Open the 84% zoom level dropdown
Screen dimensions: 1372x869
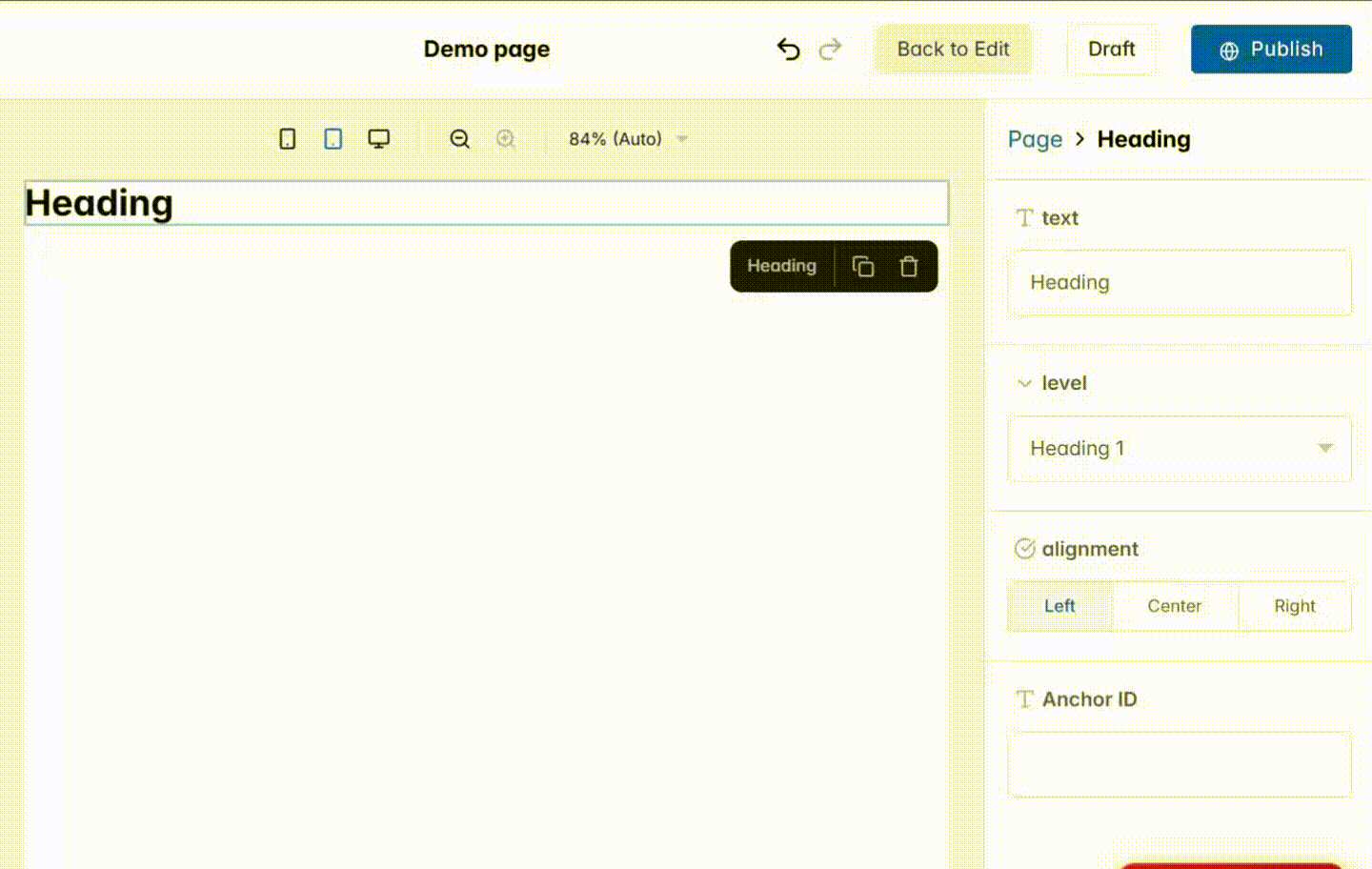tap(626, 138)
